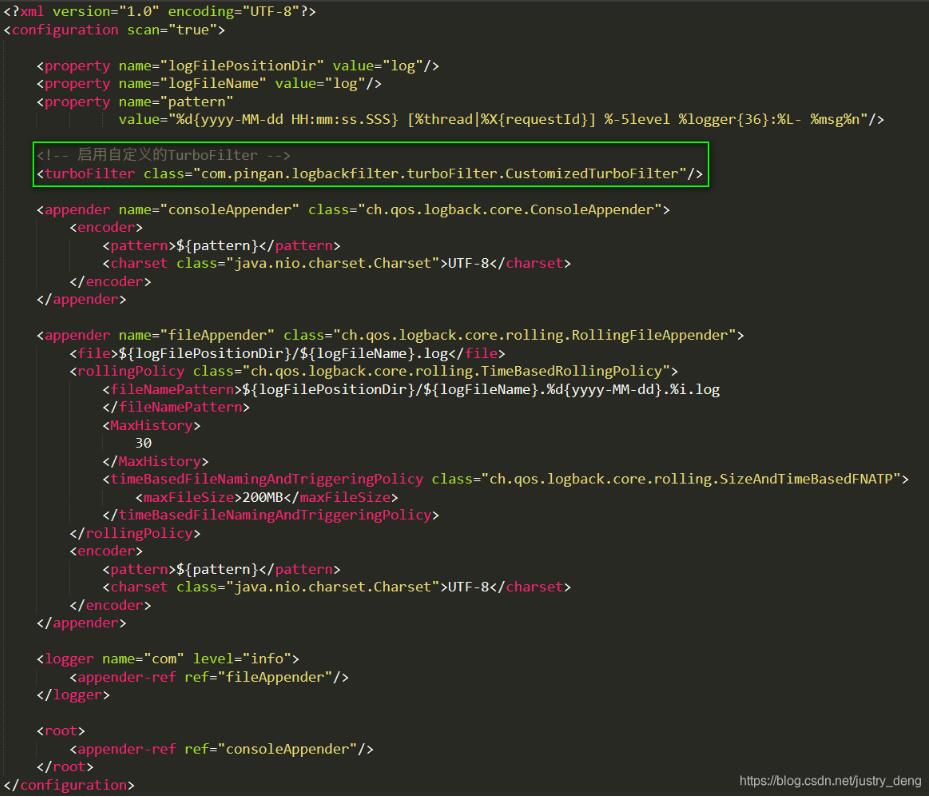Click the XML version declaration line

click(160, 11)
